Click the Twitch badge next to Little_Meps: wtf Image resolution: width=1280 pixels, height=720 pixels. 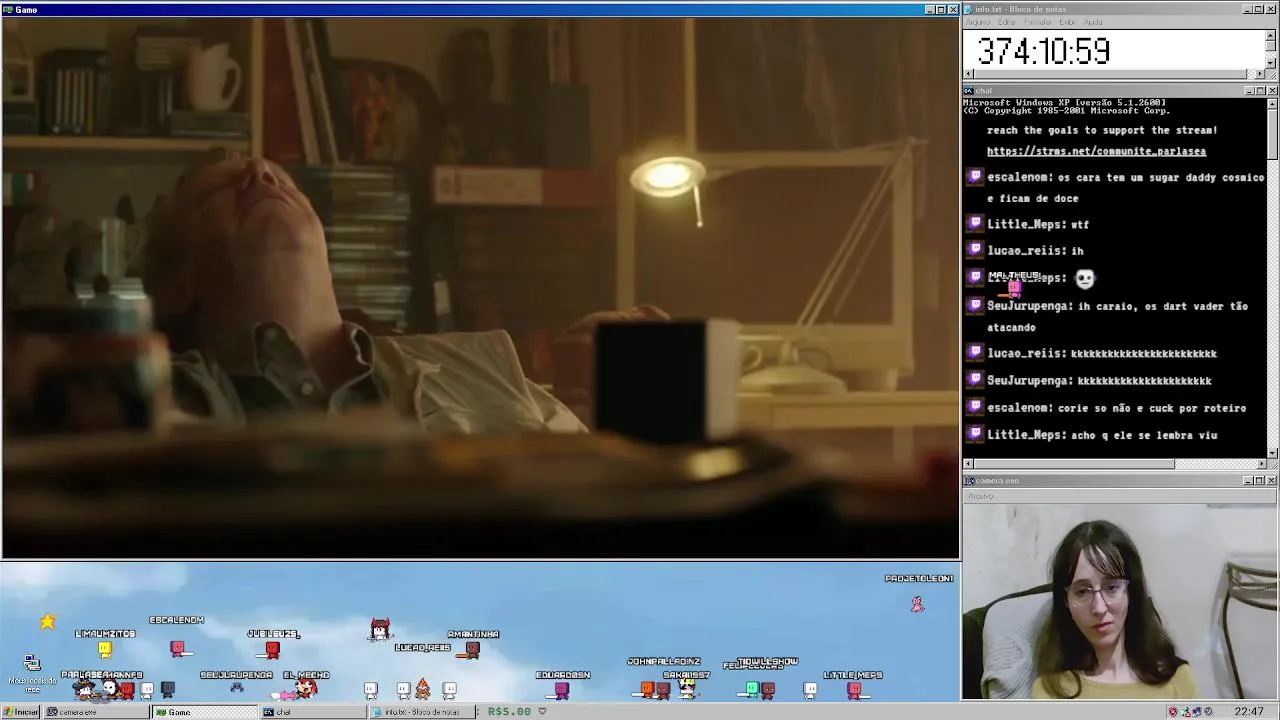[x=975, y=224]
